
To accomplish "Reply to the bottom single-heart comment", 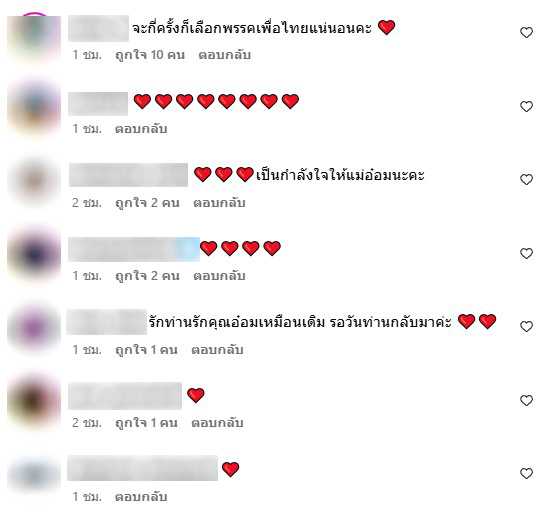I will pyautogui.click(x=141, y=496).
